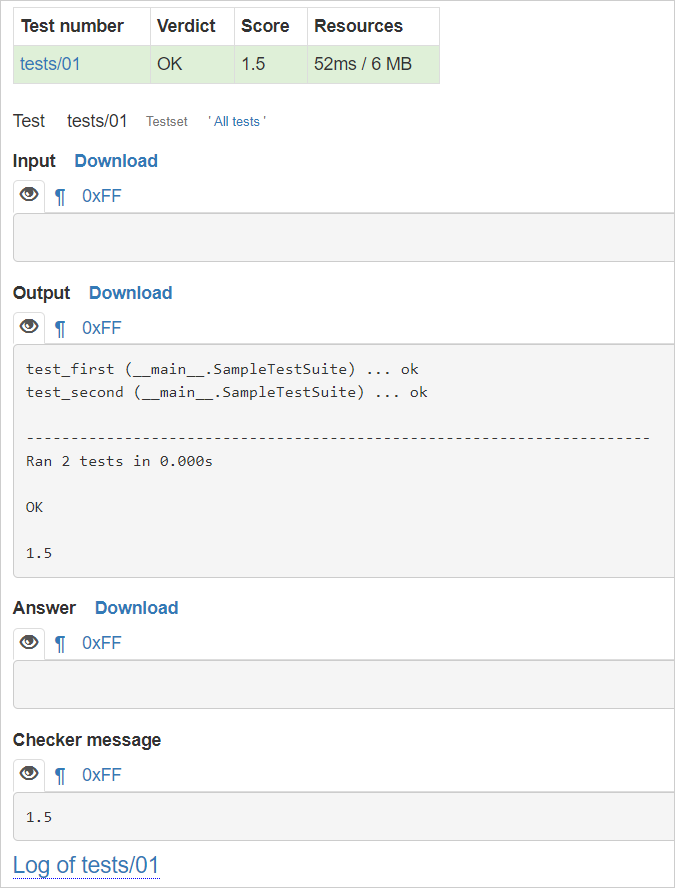Switch Checker message to 0xFF hex mode

pos(101,775)
